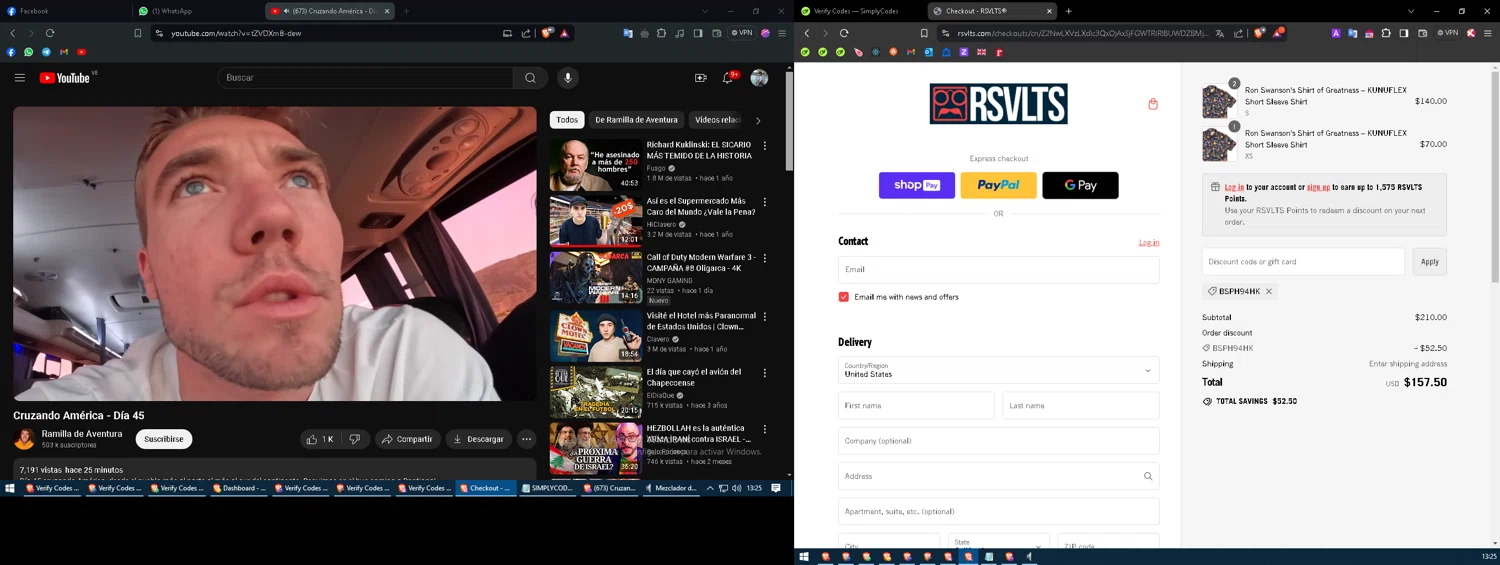
Task: Dislike the Cruzando América video
Action: point(354,439)
